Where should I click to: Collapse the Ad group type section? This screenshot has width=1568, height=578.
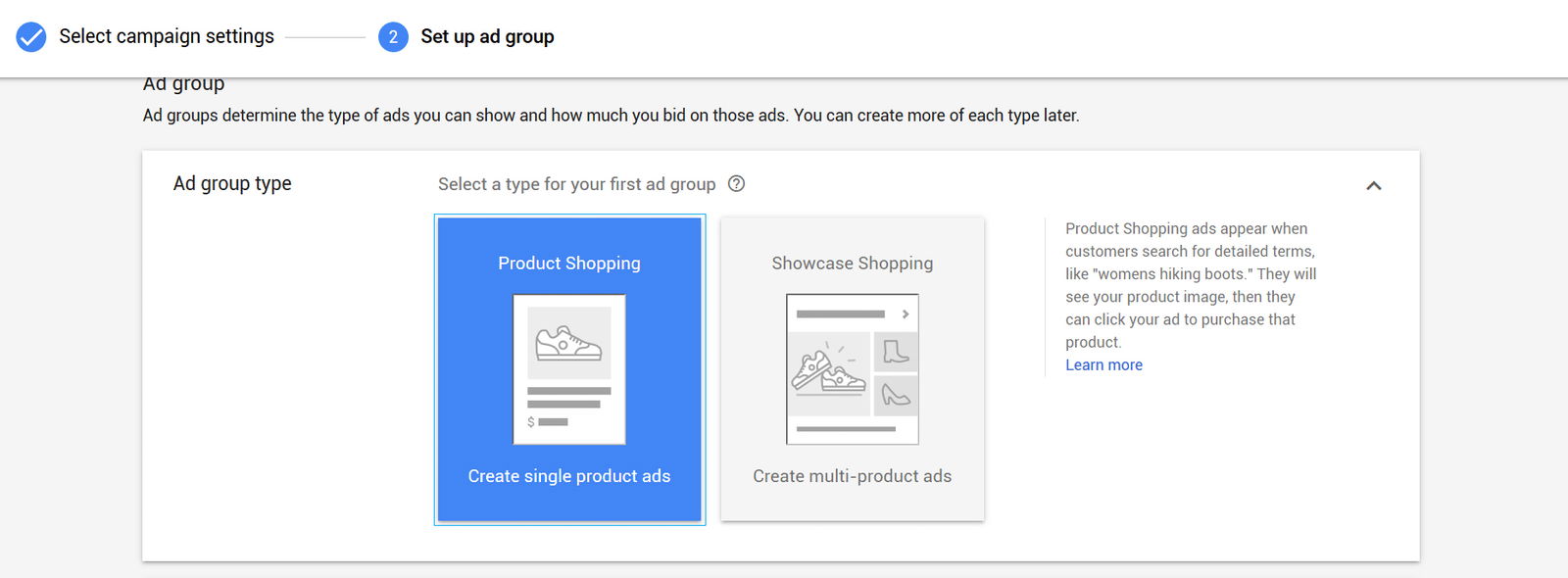coord(1374,185)
